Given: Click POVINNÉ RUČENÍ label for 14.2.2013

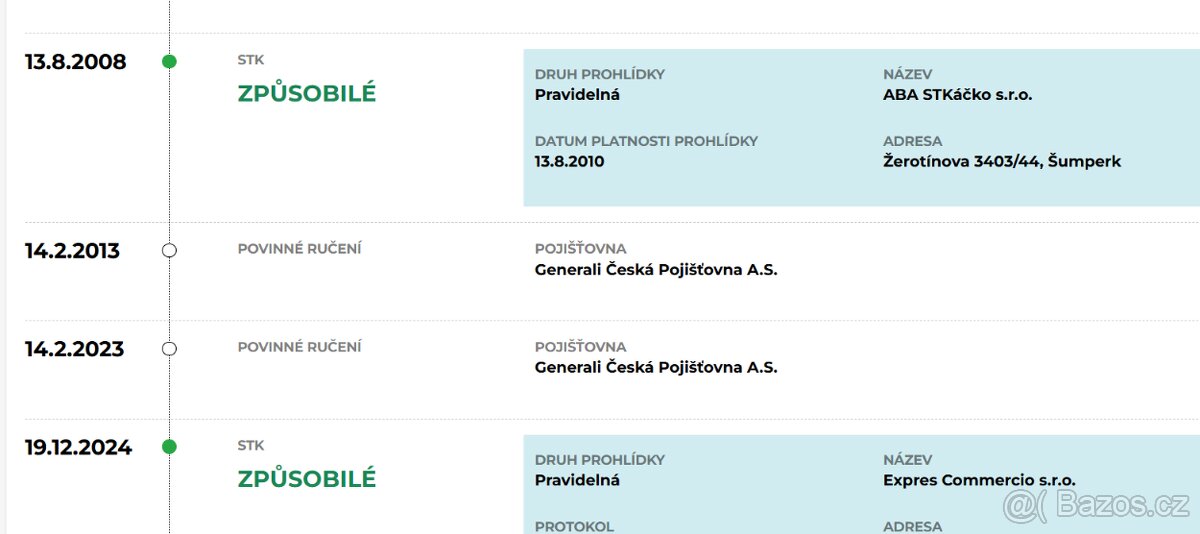Looking at the screenshot, I should pos(299,249).
